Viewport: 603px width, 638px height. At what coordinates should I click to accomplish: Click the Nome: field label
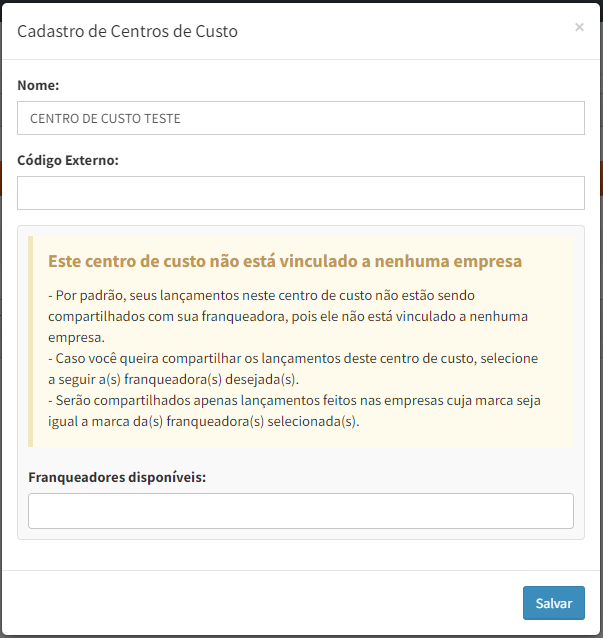click(x=38, y=85)
